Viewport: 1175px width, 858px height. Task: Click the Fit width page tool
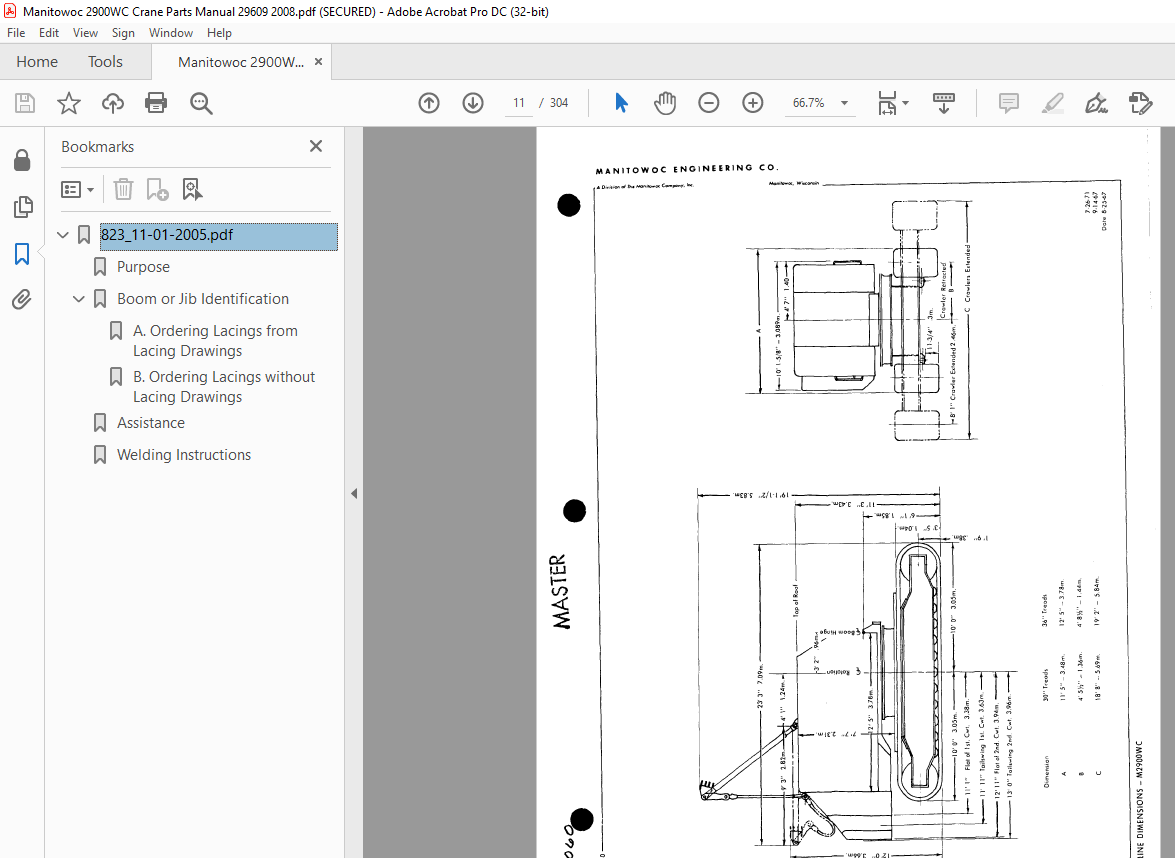(887, 103)
